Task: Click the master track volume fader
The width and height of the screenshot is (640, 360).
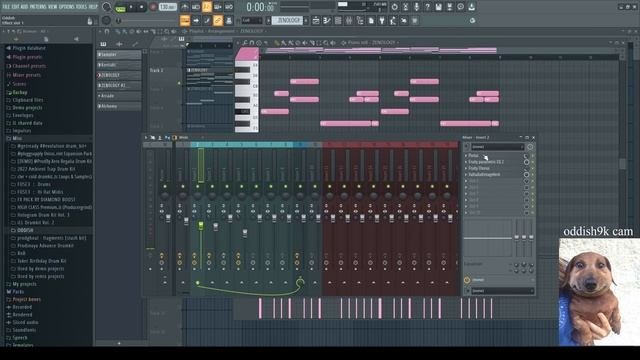Action: click(x=168, y=218)
